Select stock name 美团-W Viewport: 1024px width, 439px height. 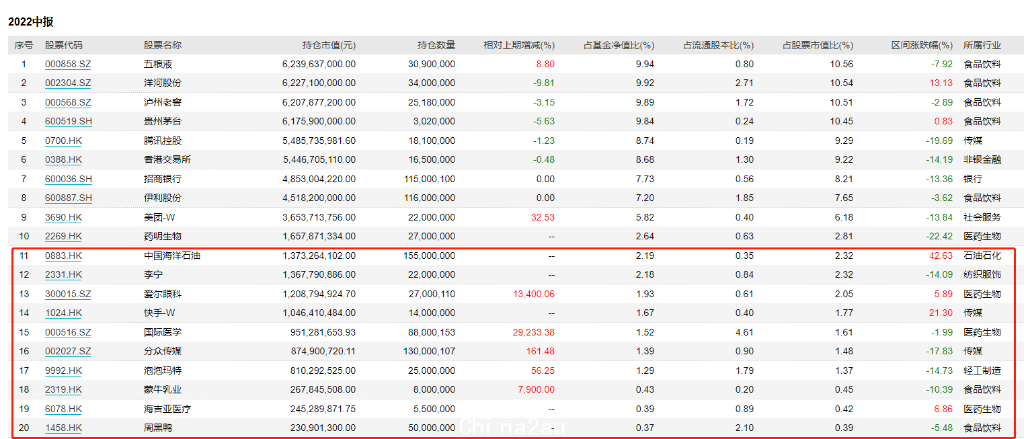coord(159,218)
